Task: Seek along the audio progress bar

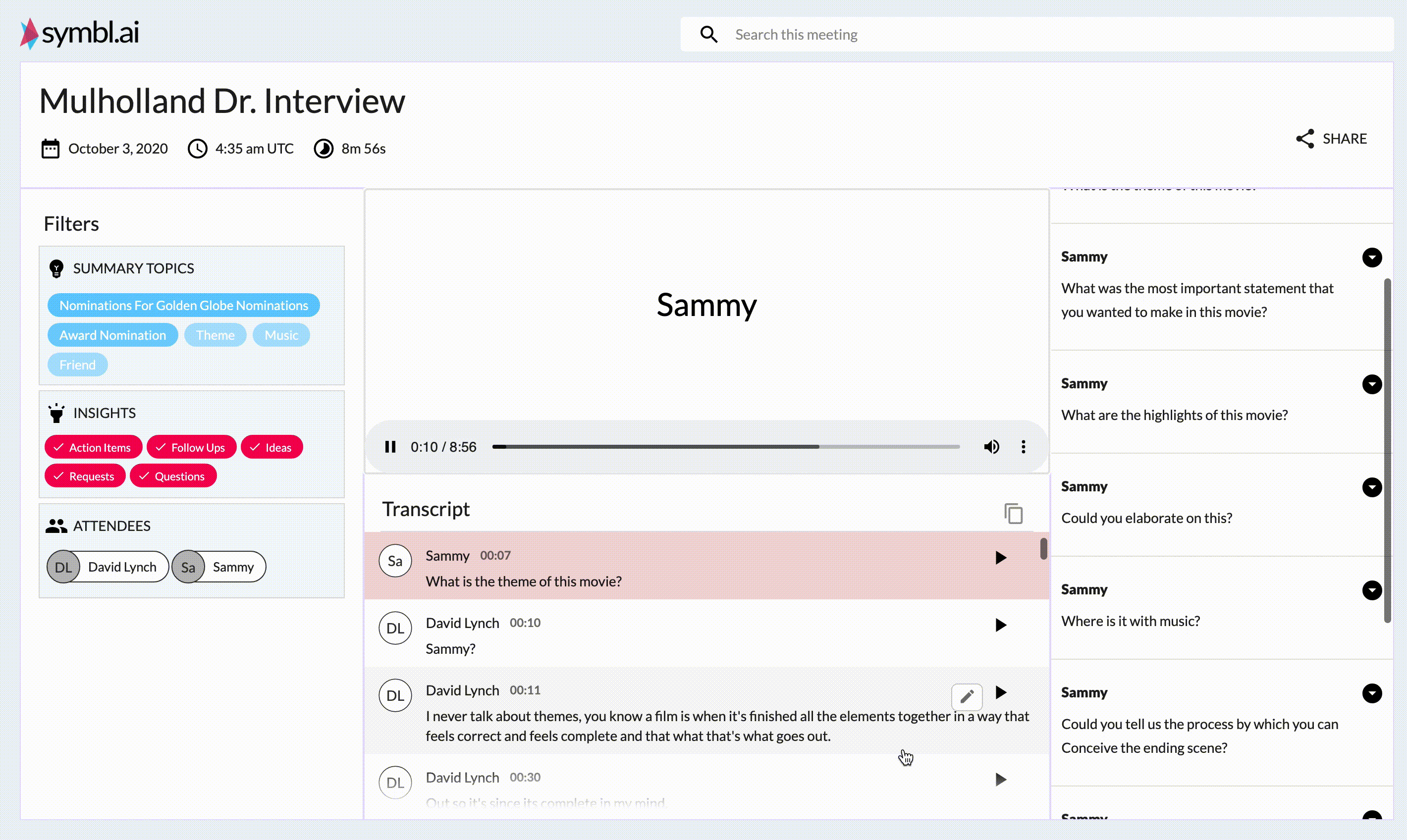Action: [x=725, y=447]
